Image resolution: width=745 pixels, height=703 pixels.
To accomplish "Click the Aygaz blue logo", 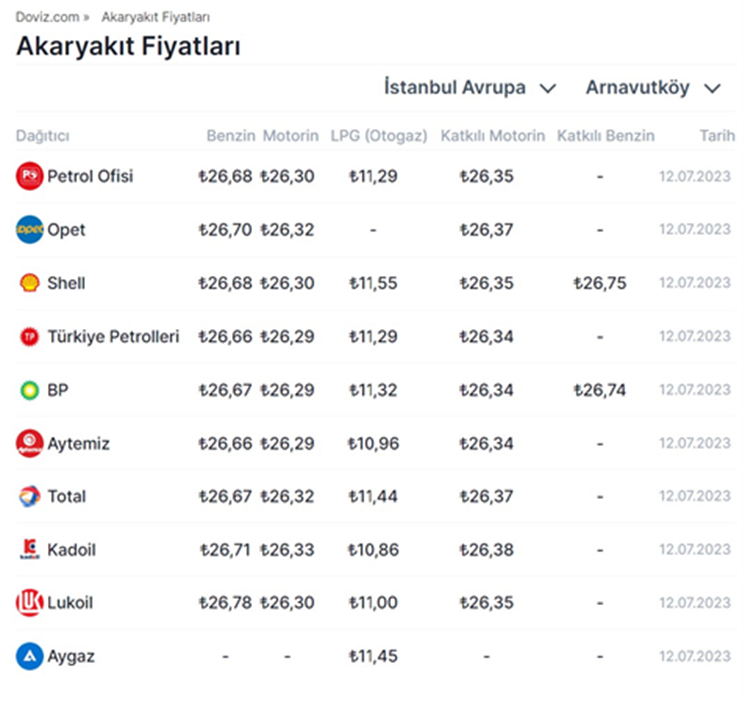I will point(30,657).
